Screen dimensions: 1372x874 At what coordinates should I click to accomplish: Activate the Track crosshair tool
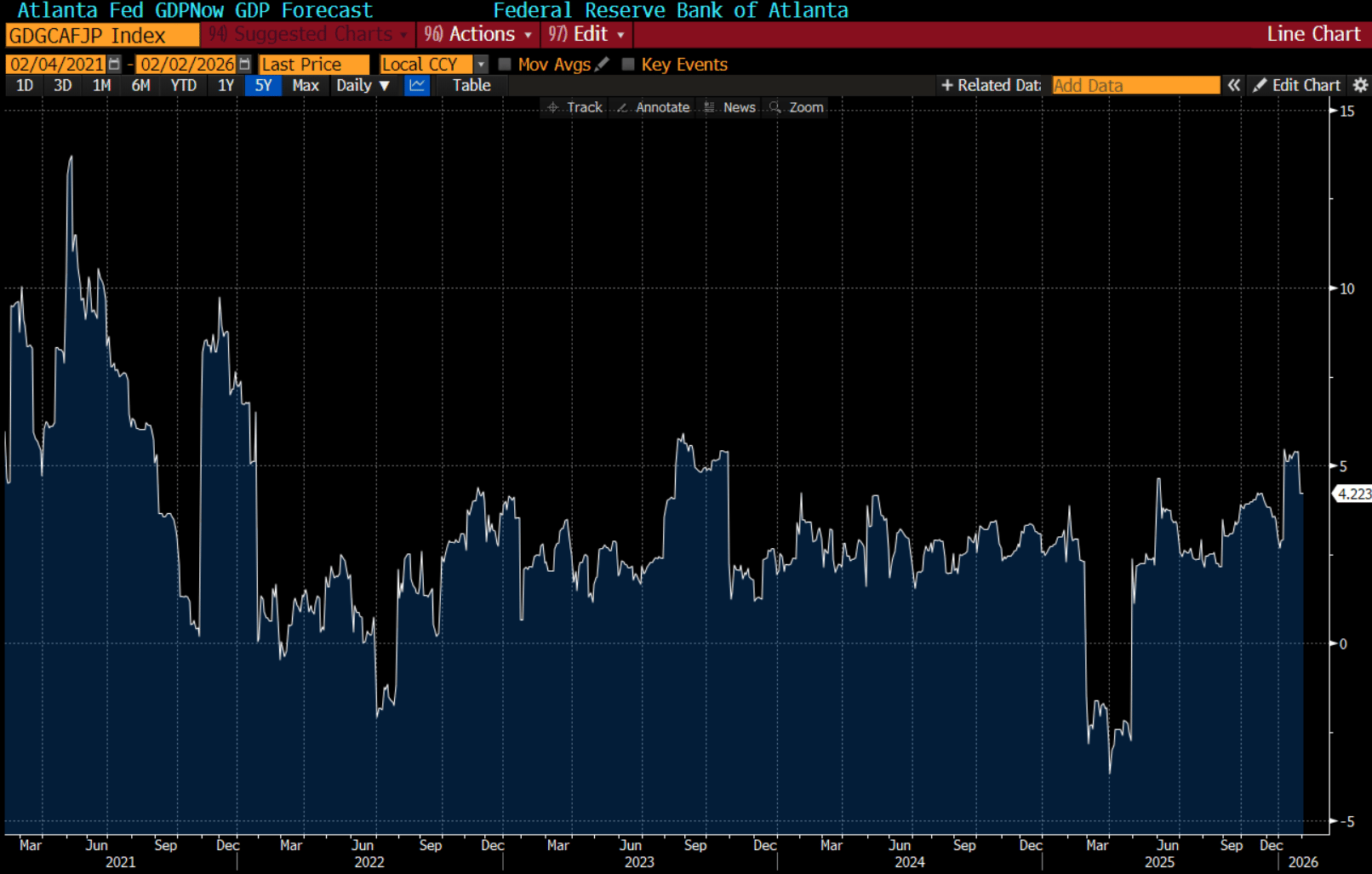coord(575,107)
